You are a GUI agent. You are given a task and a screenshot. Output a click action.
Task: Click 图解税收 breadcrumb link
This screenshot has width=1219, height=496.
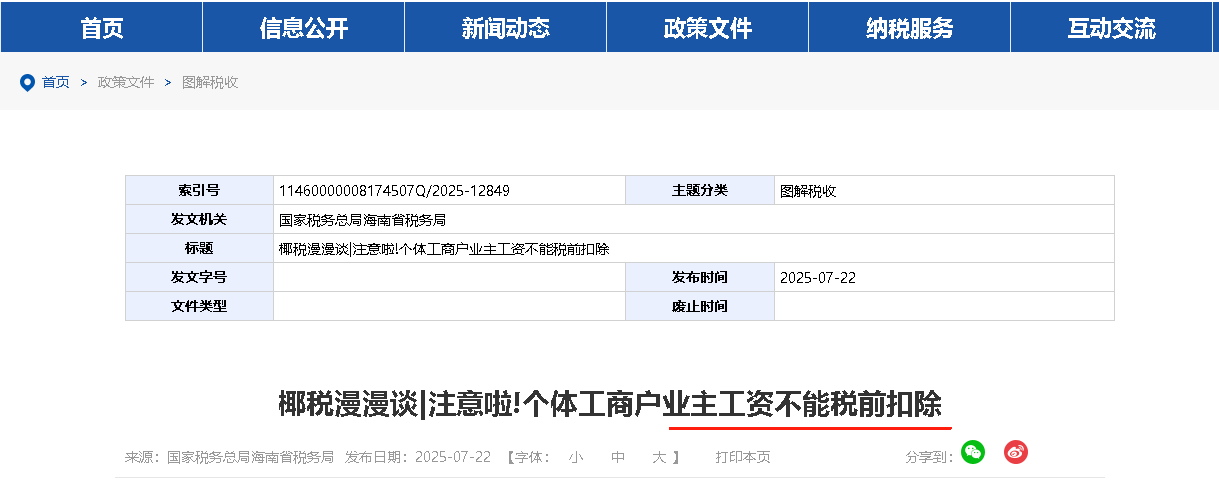coord(210,83)
